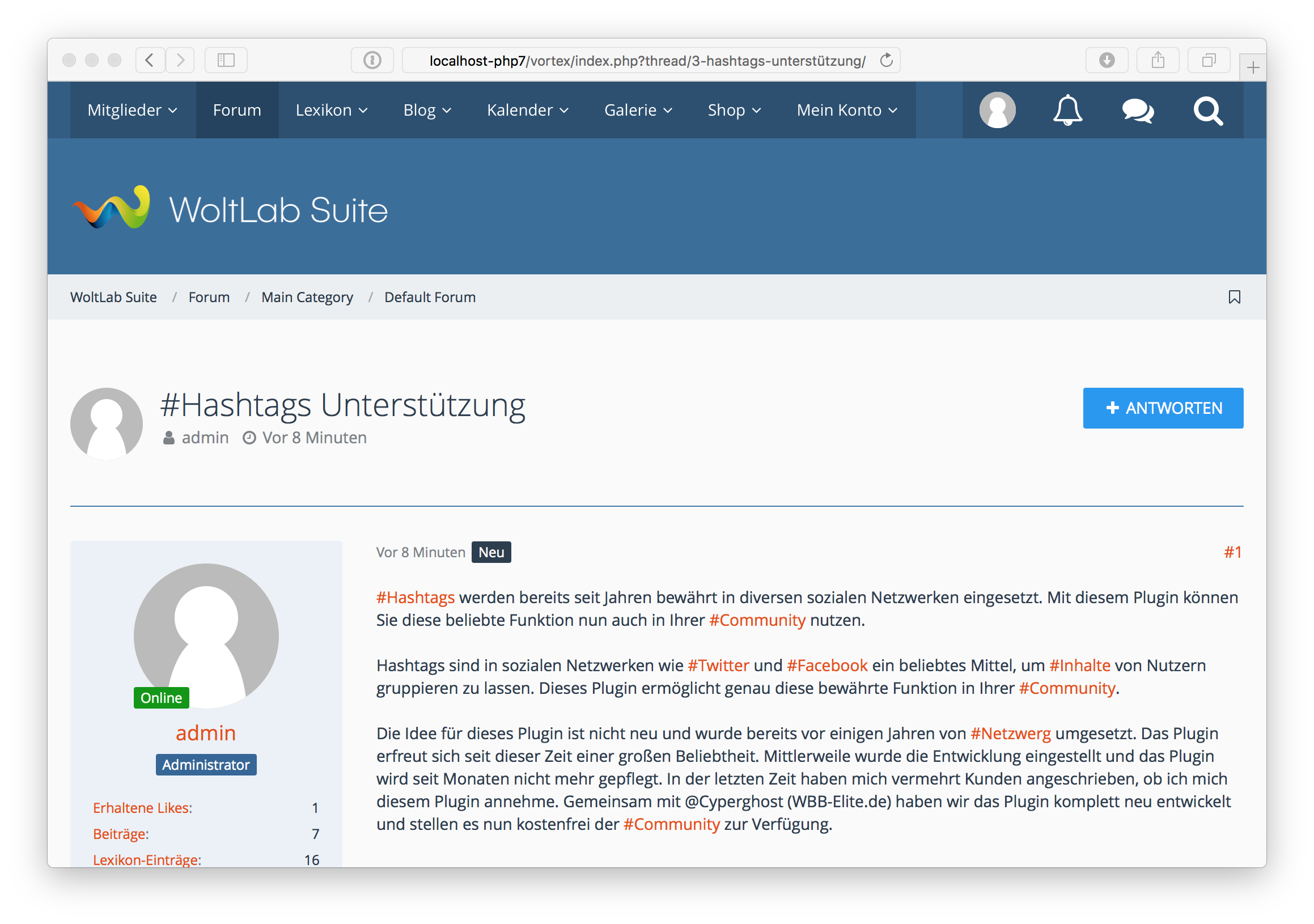Open the Shop menu item
The height and width of the screenshot is (924, 1314).
(734, 110)
